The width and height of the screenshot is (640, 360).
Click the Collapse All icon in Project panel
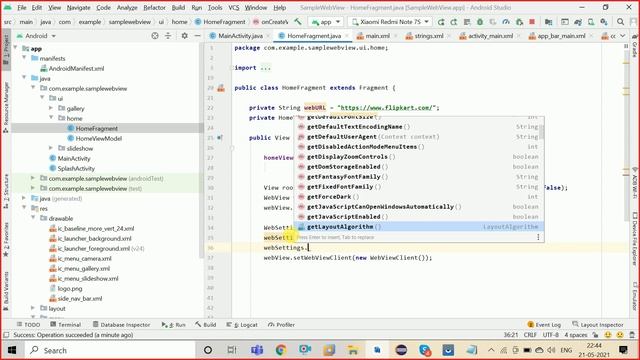(168, 36)
